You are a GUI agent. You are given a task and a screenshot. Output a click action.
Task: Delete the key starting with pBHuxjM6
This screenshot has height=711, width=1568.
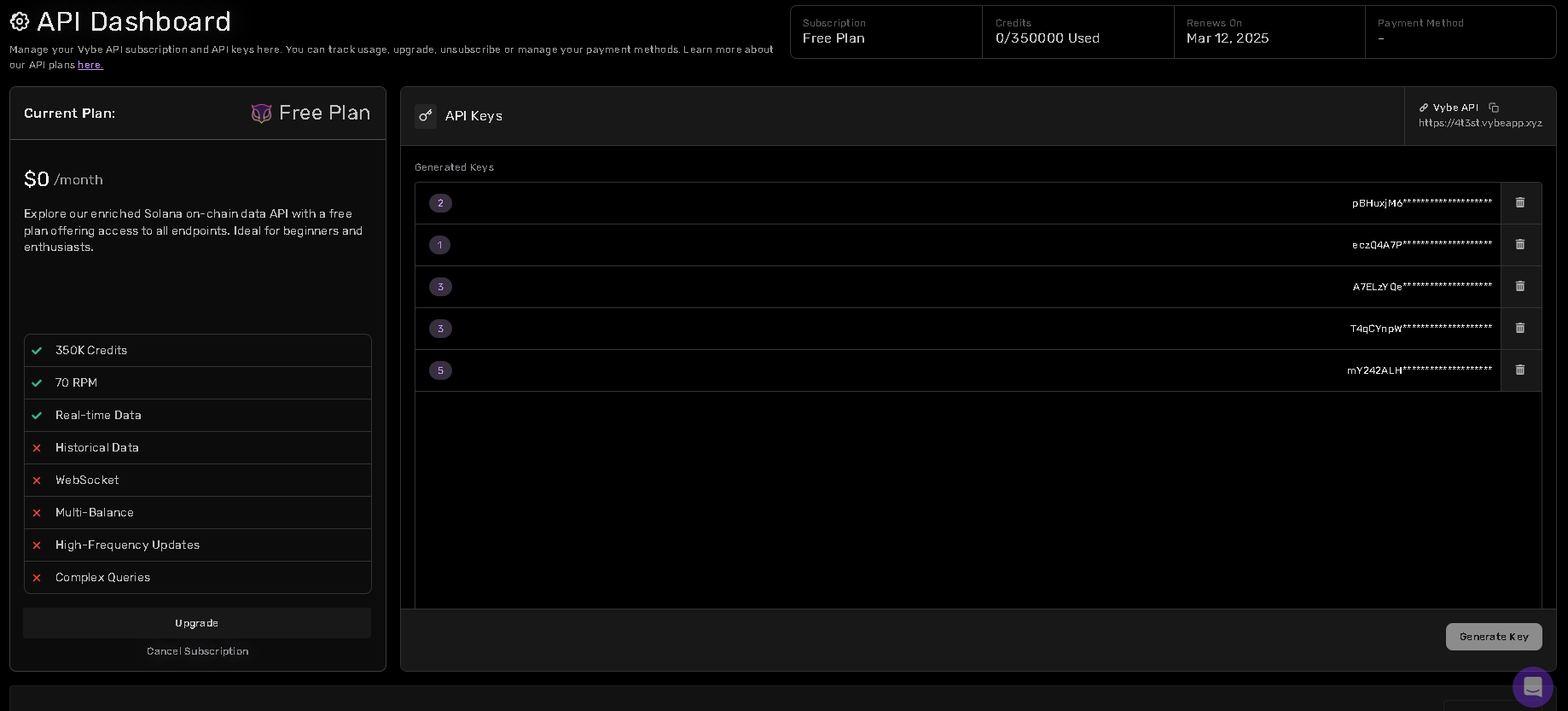click(x=1520, y=203)
